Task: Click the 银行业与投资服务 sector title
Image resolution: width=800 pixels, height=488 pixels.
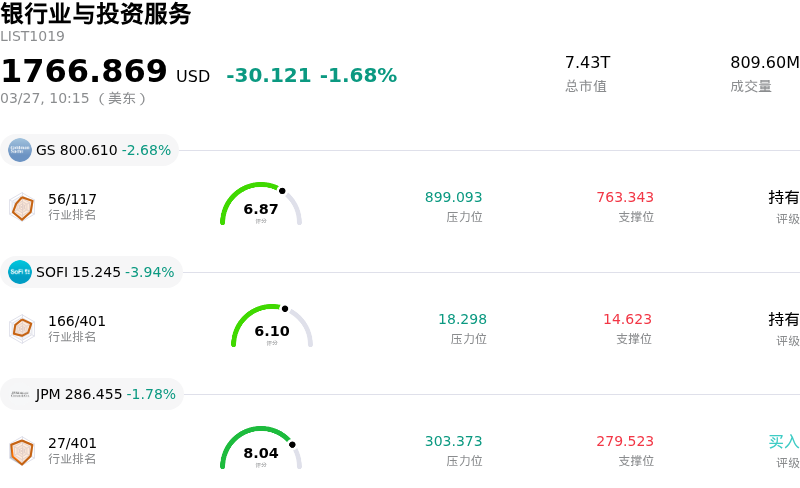Action: (x=96, y=14)
